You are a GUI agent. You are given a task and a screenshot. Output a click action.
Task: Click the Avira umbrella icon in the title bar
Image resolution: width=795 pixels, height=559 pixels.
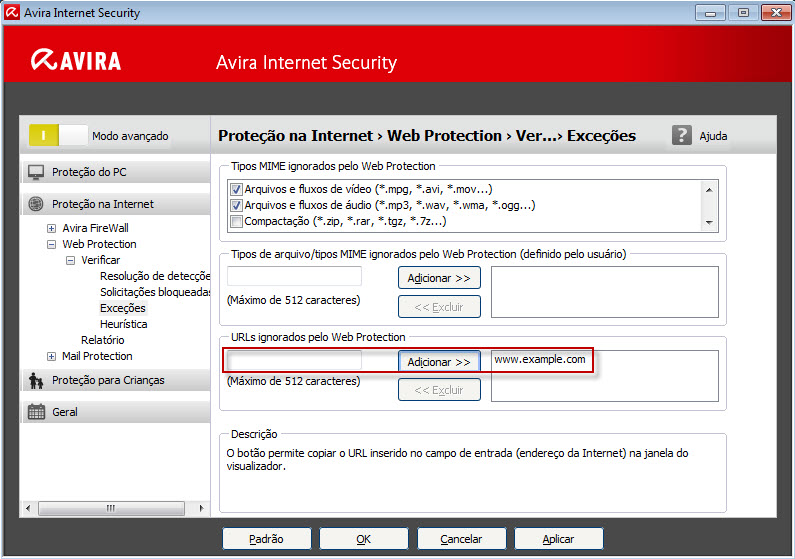pyautogui.click(x=12, y=12)
